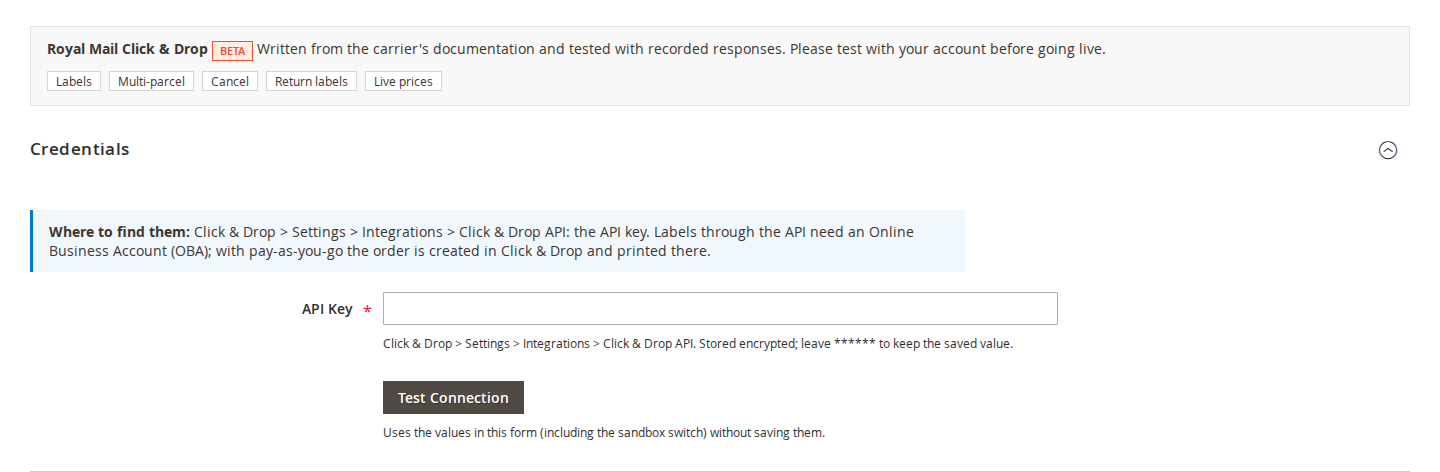Collapse the Credentials section with the chevron icon

coord(1388,150)
